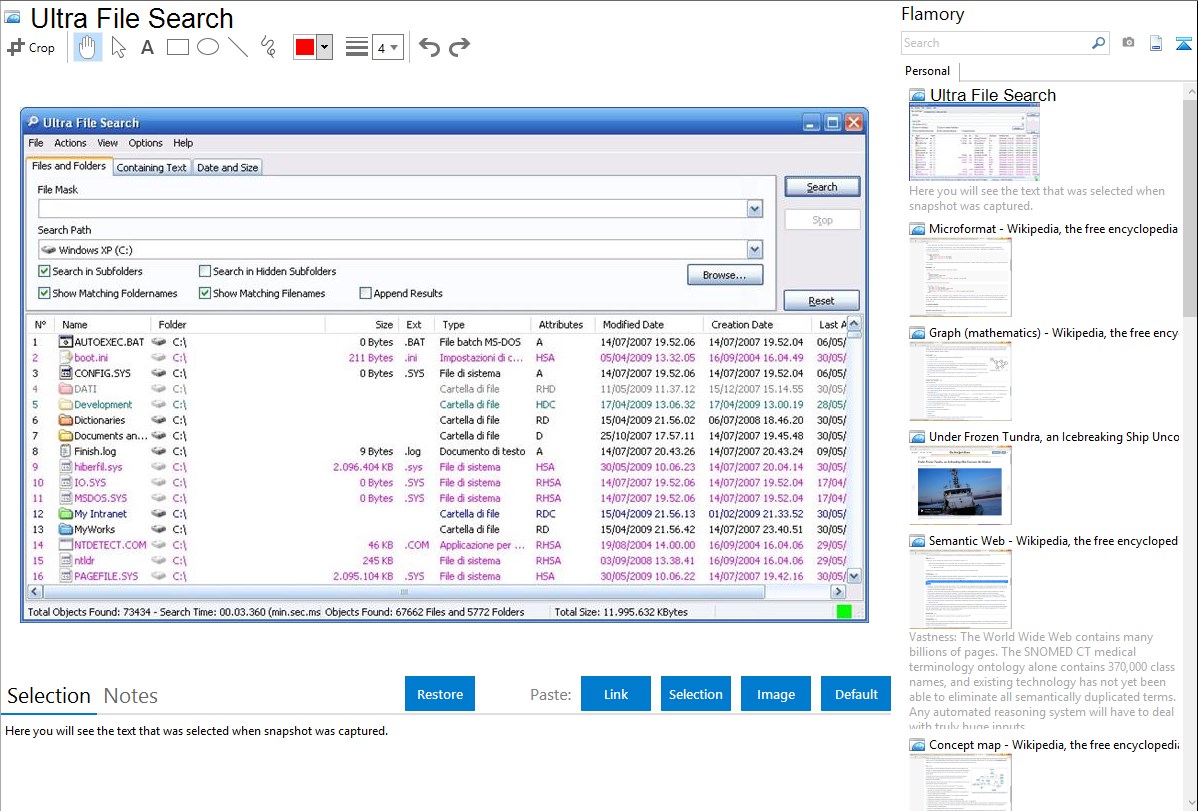This screenshot has height=811, width=1198.
Task: Open the Search Path dropdown
Action: tap(754, 250)
